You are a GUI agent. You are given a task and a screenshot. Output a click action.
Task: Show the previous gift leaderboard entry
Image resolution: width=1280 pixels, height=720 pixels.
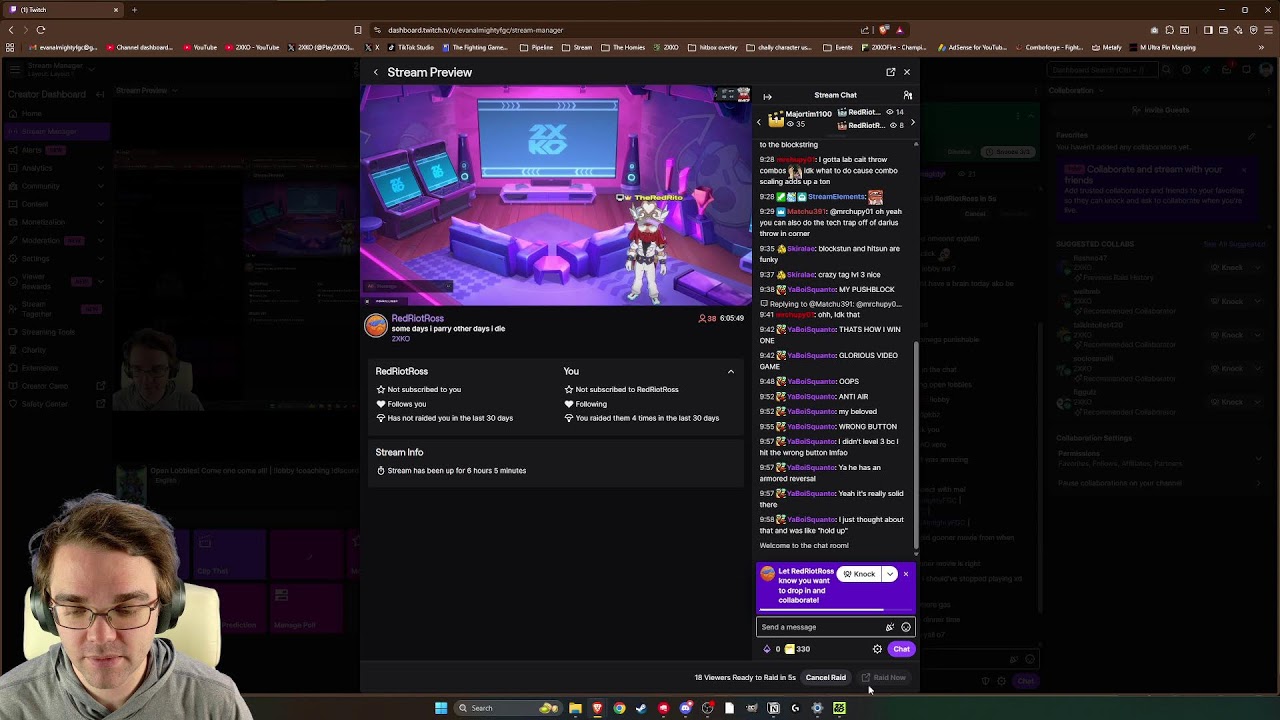click(x=758, y=122)
